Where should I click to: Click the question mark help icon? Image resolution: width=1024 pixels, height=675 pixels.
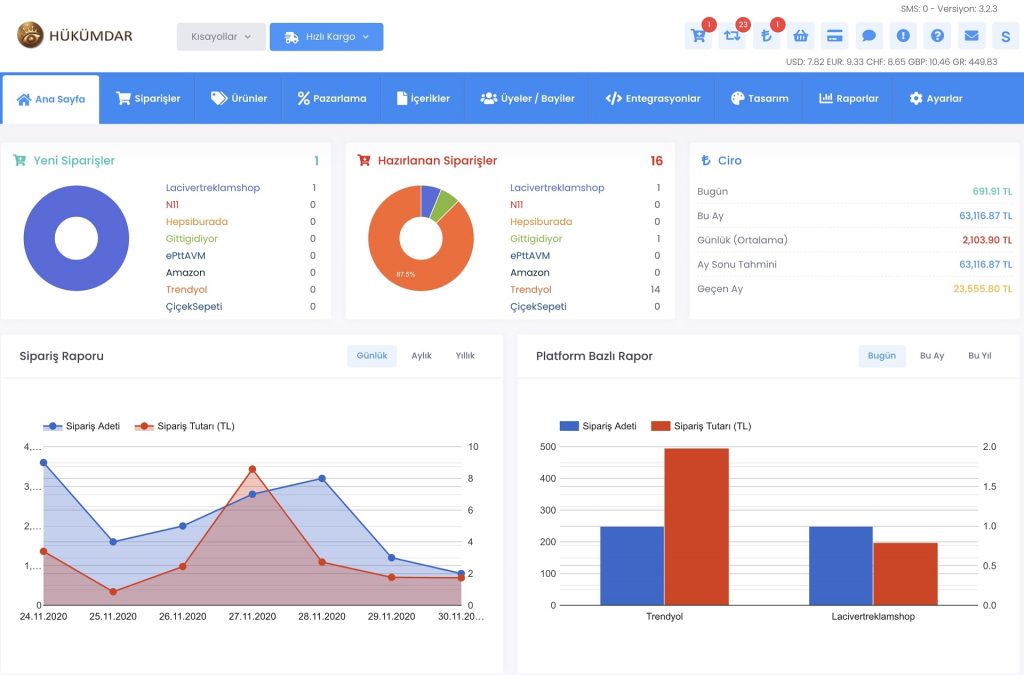pyautogui.click(x=937, y=37)
